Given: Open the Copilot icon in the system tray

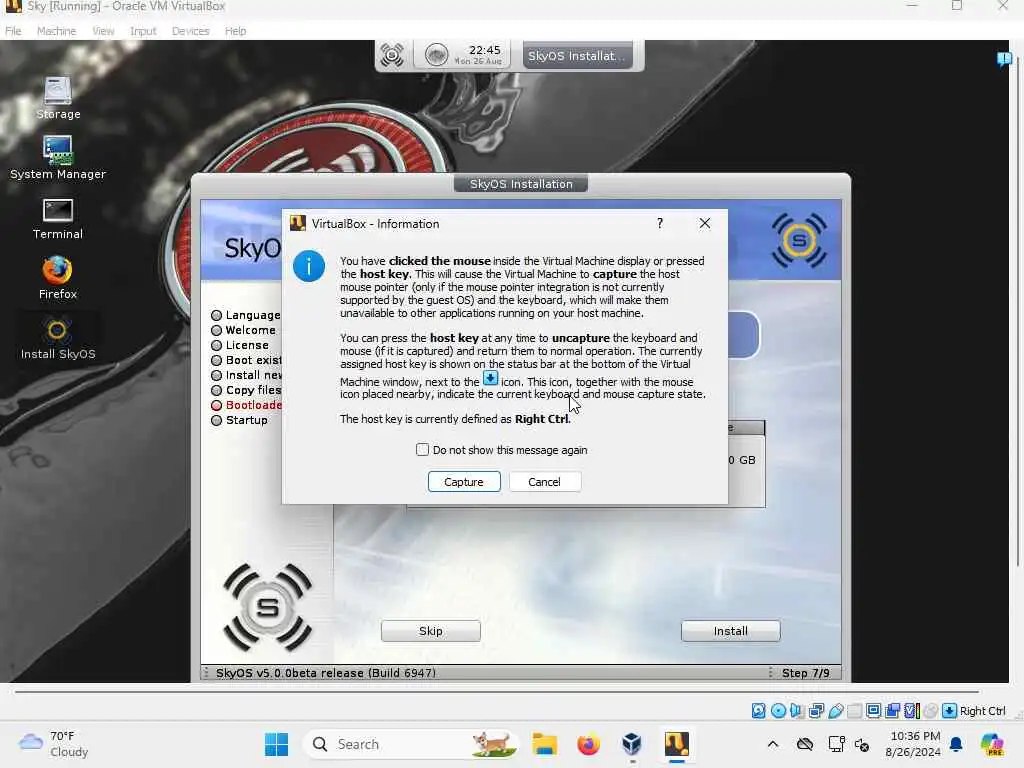Looking at the screenshot, I should 993,744.
